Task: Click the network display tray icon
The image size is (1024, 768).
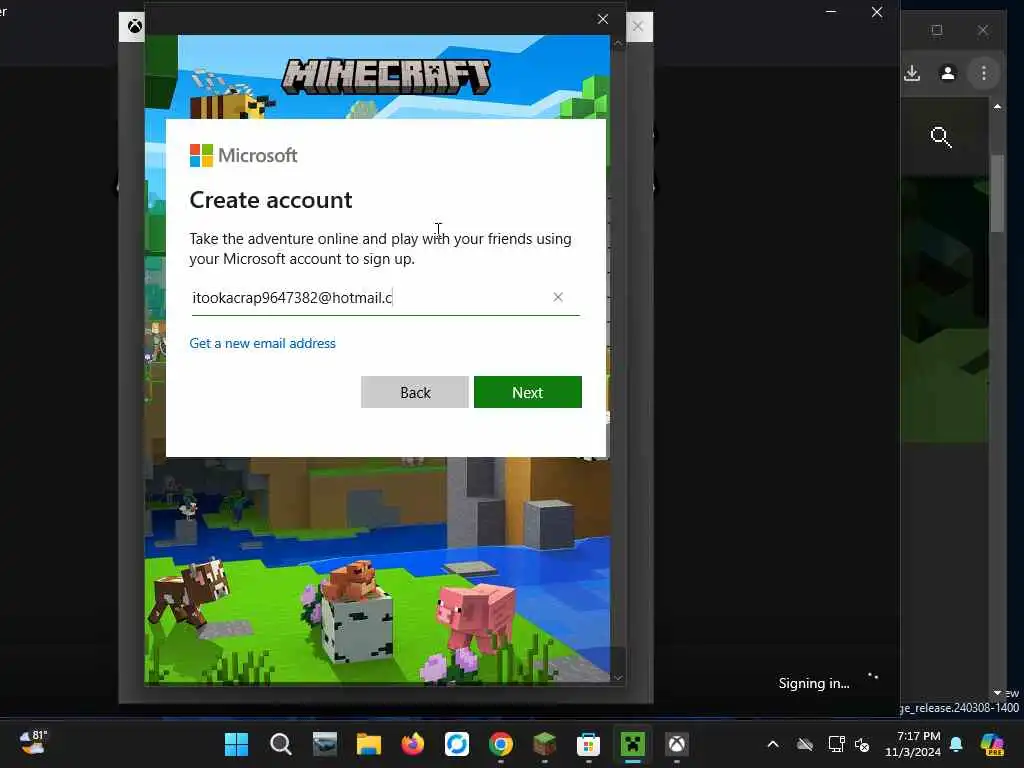Action: (837, 744)
